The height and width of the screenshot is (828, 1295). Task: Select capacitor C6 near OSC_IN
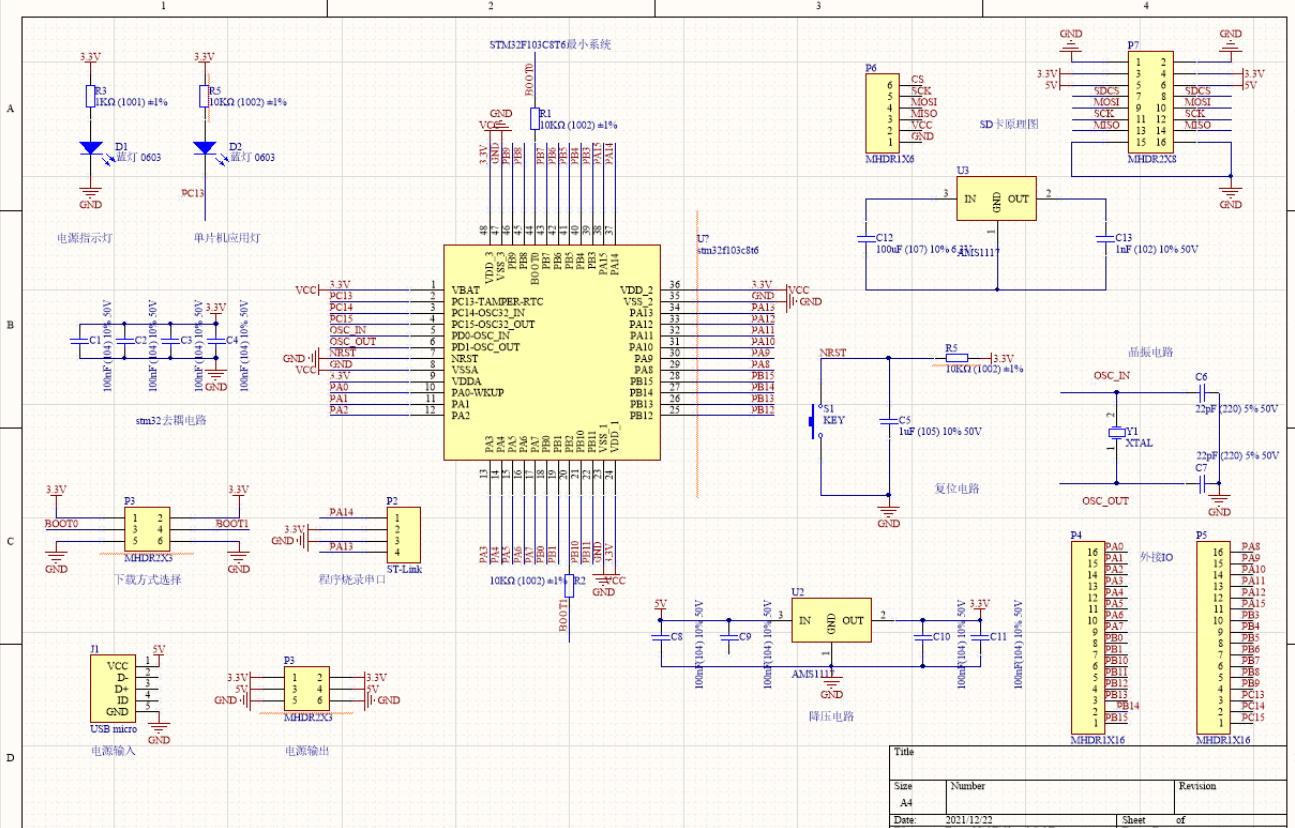(1202, 393)
